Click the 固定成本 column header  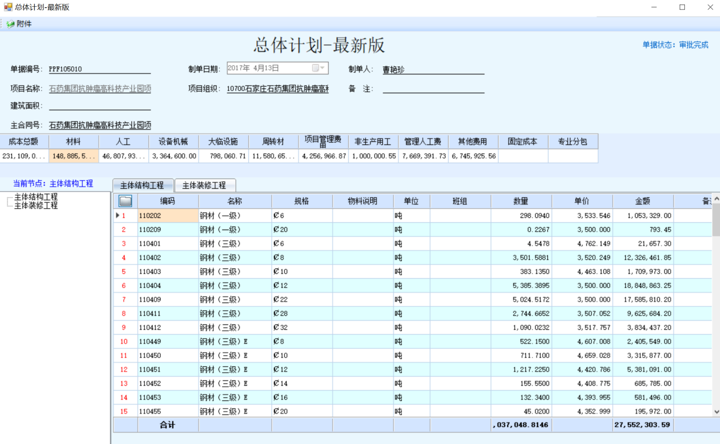click(x=523, y=141)
